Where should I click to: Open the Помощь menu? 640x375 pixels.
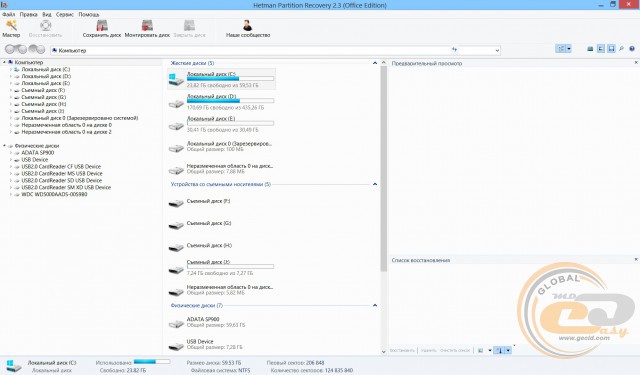[x=89, y=14]
